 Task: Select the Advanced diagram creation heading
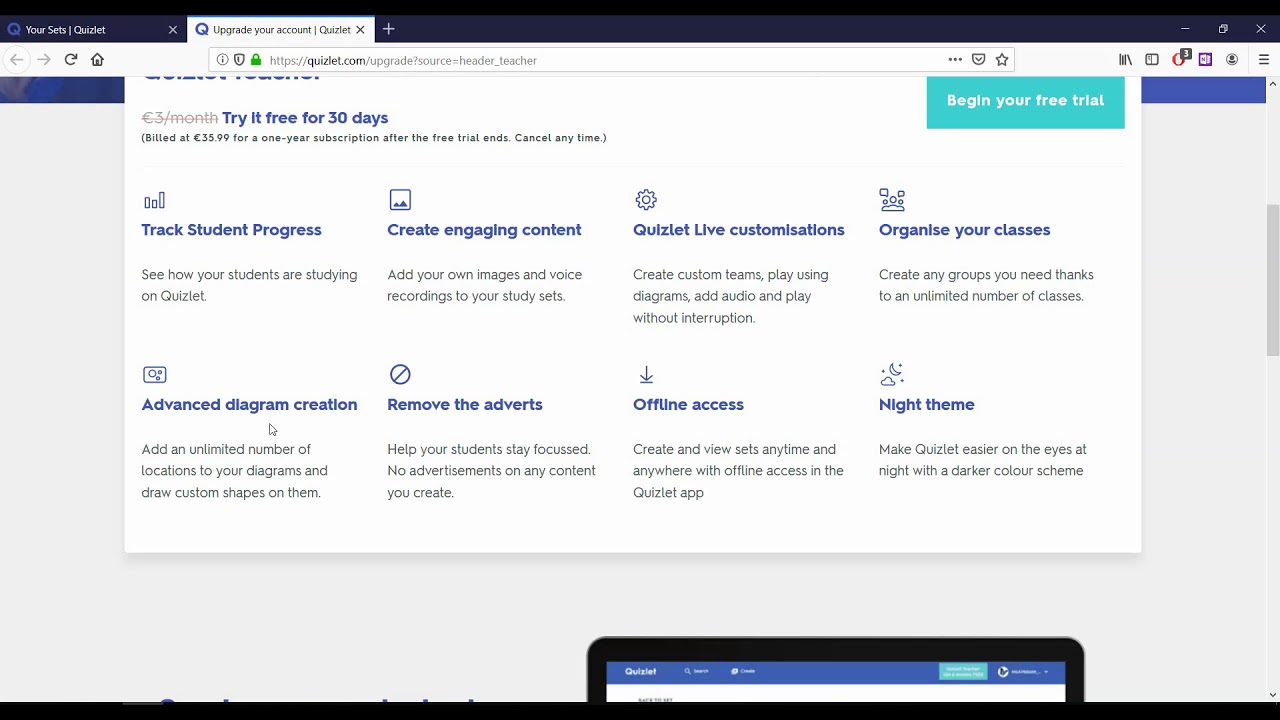pyautogui.click(x=249, y=405)
